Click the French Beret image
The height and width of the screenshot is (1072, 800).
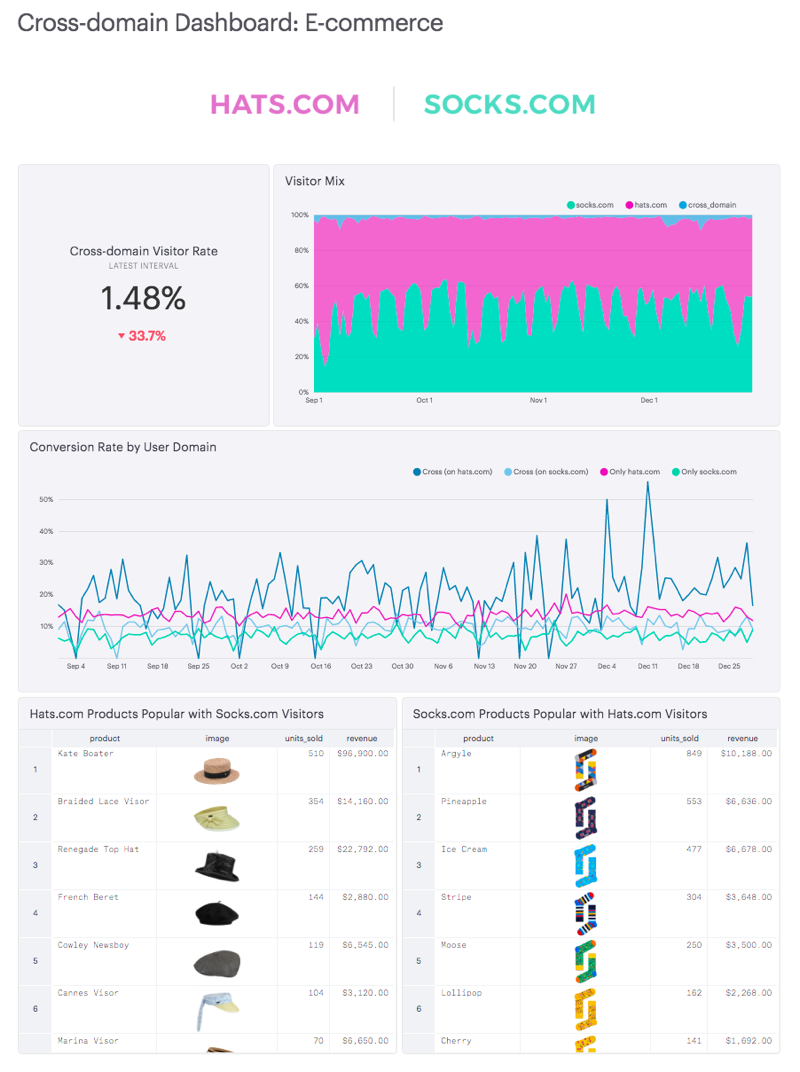217,913
